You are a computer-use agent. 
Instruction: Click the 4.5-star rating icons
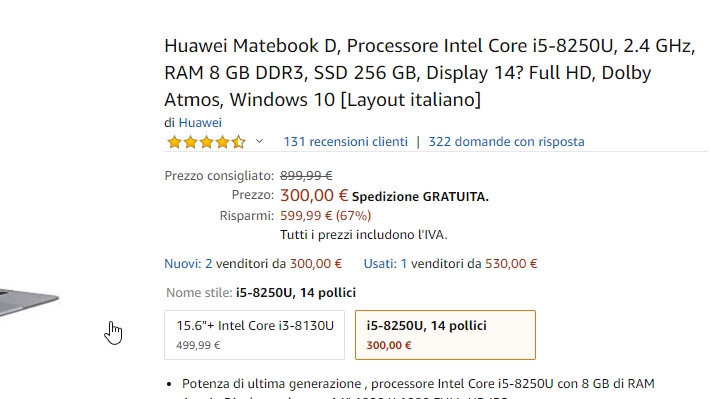[206, 142]
